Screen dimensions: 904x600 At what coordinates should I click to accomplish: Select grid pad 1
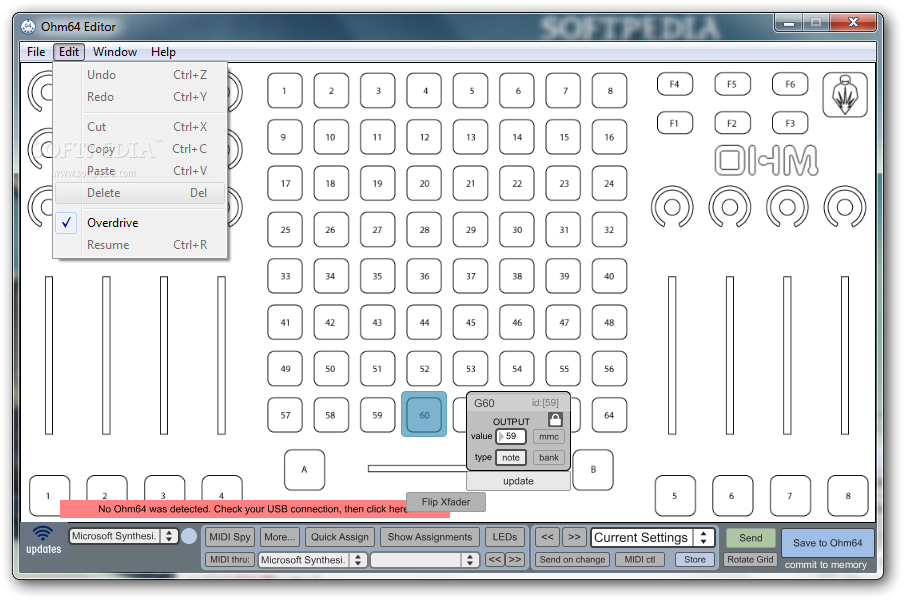click(x=285, y=90)
